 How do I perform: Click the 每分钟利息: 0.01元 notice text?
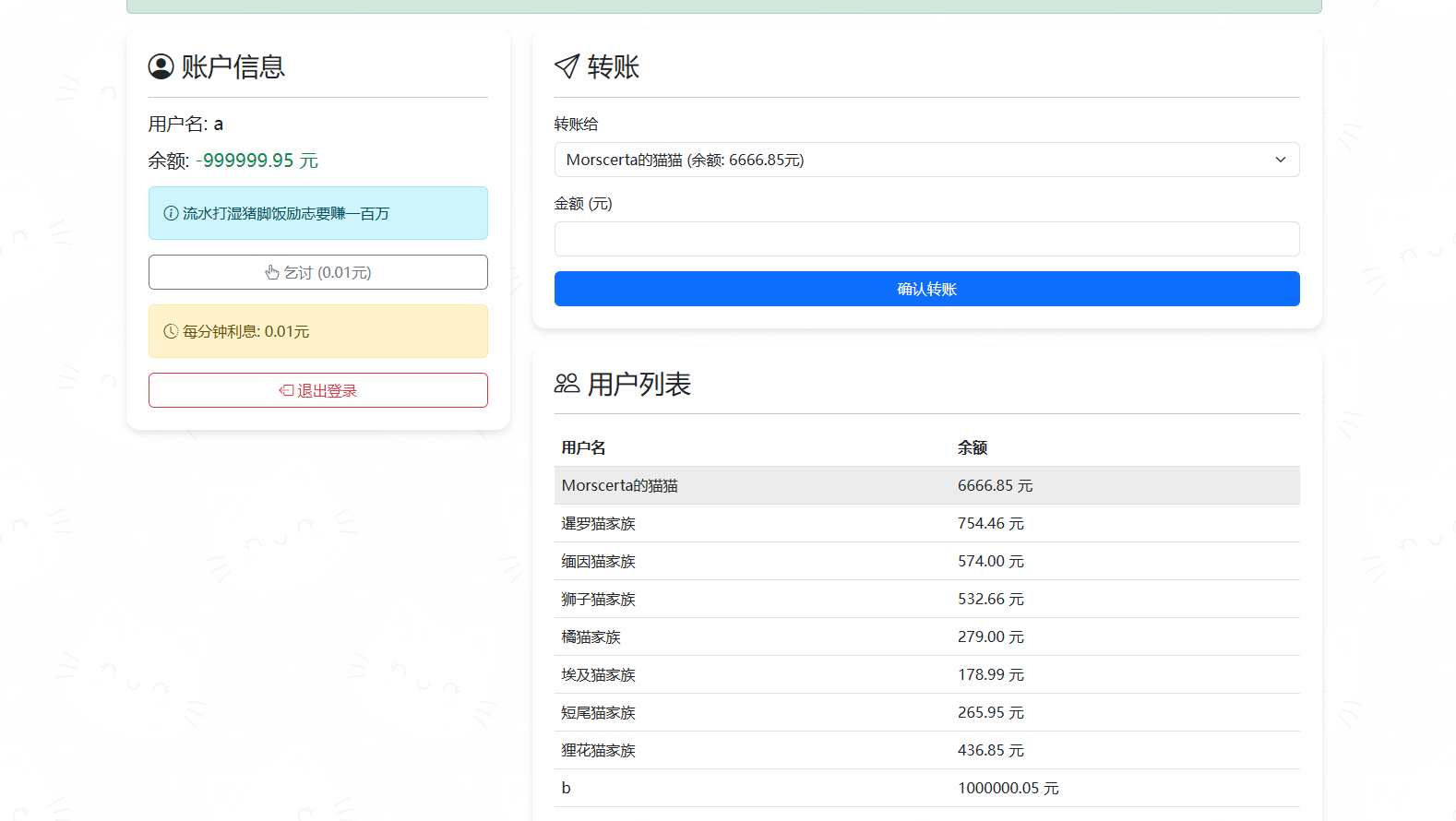pos(245,331)
